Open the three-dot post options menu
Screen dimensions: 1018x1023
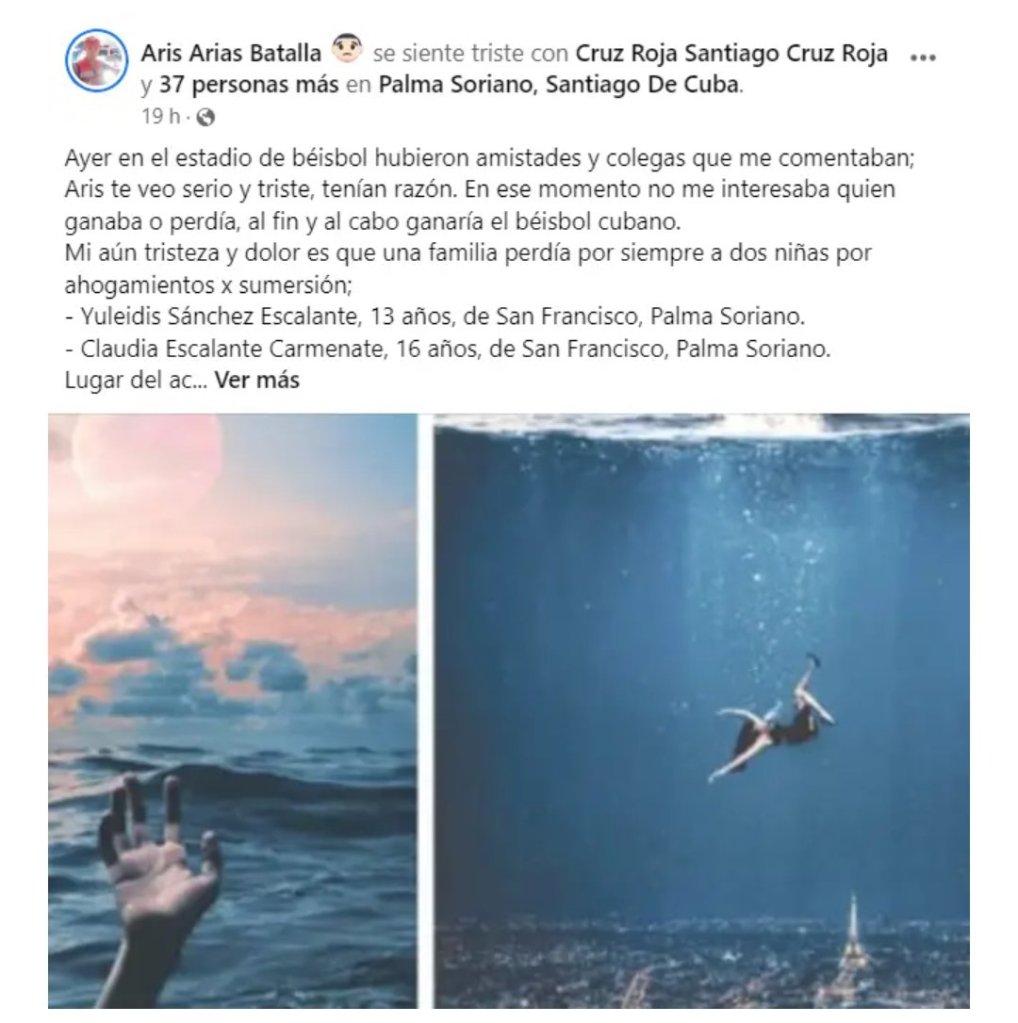(x=923, y=57)
